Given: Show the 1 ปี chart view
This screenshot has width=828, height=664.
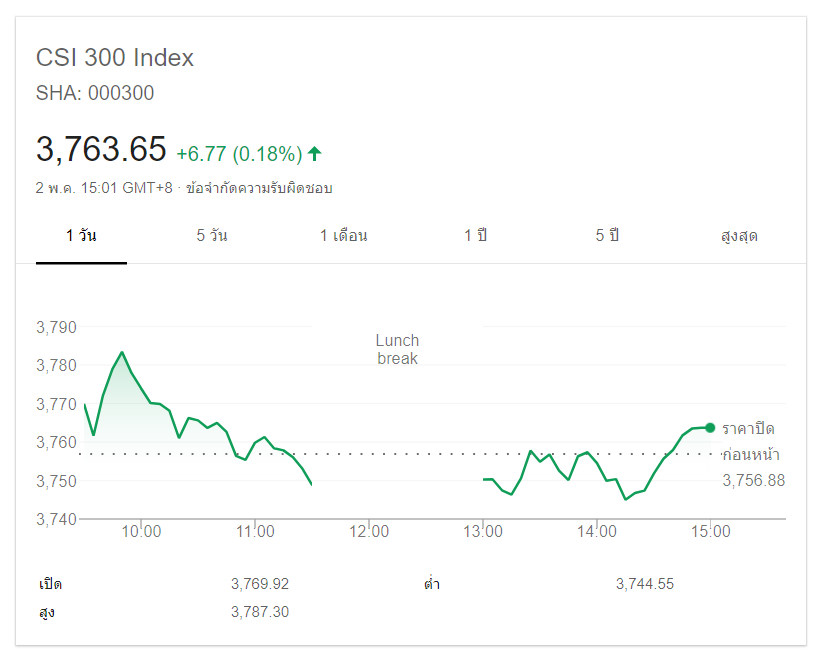Looking at the screenshot, I should (475, 236).
